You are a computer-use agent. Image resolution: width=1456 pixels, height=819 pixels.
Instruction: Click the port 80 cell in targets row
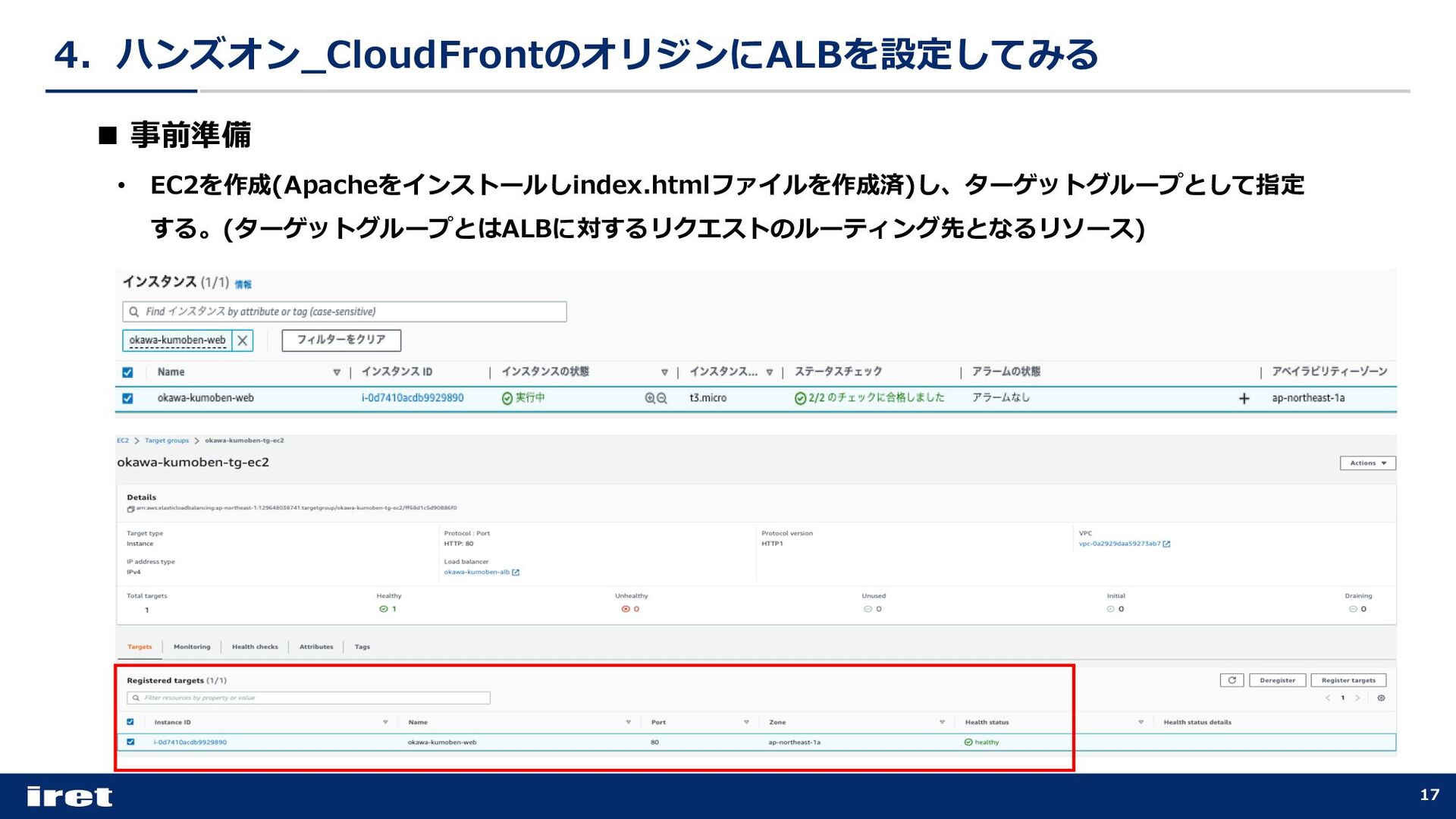pos(654,742)
